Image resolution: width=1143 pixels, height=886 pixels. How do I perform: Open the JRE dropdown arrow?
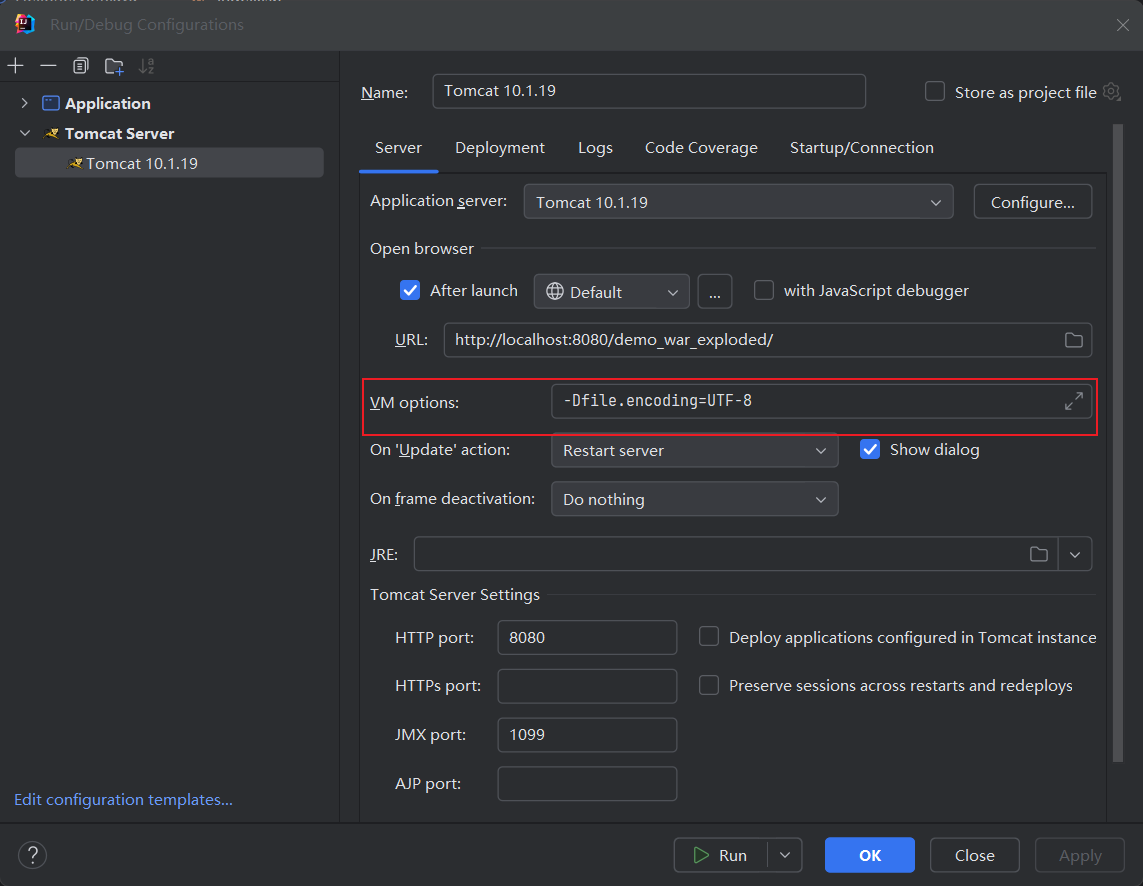[x=1074, y=554]
